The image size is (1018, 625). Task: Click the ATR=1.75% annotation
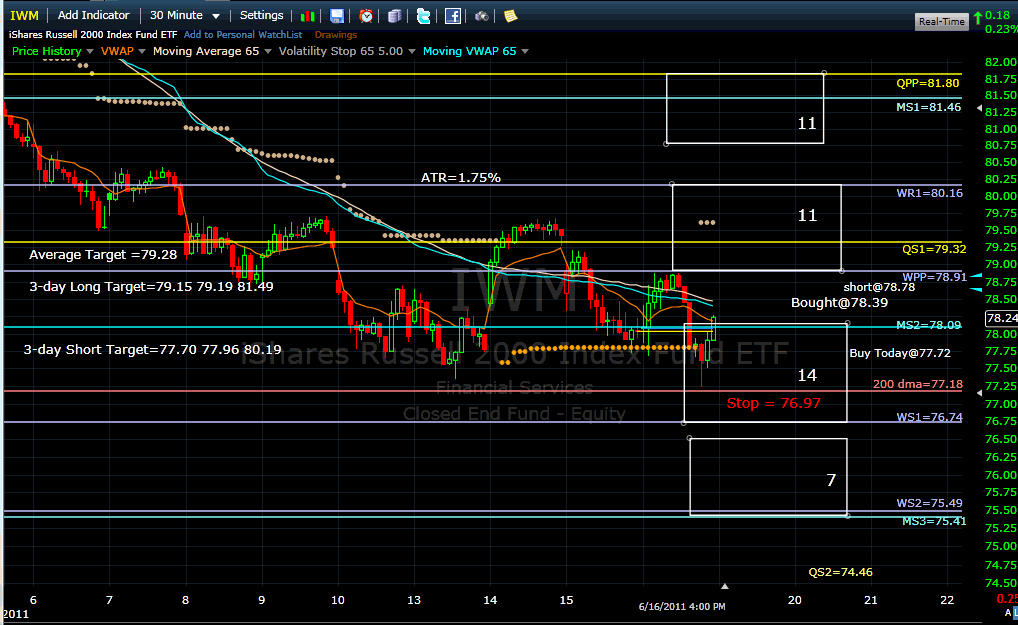(461, 177)
